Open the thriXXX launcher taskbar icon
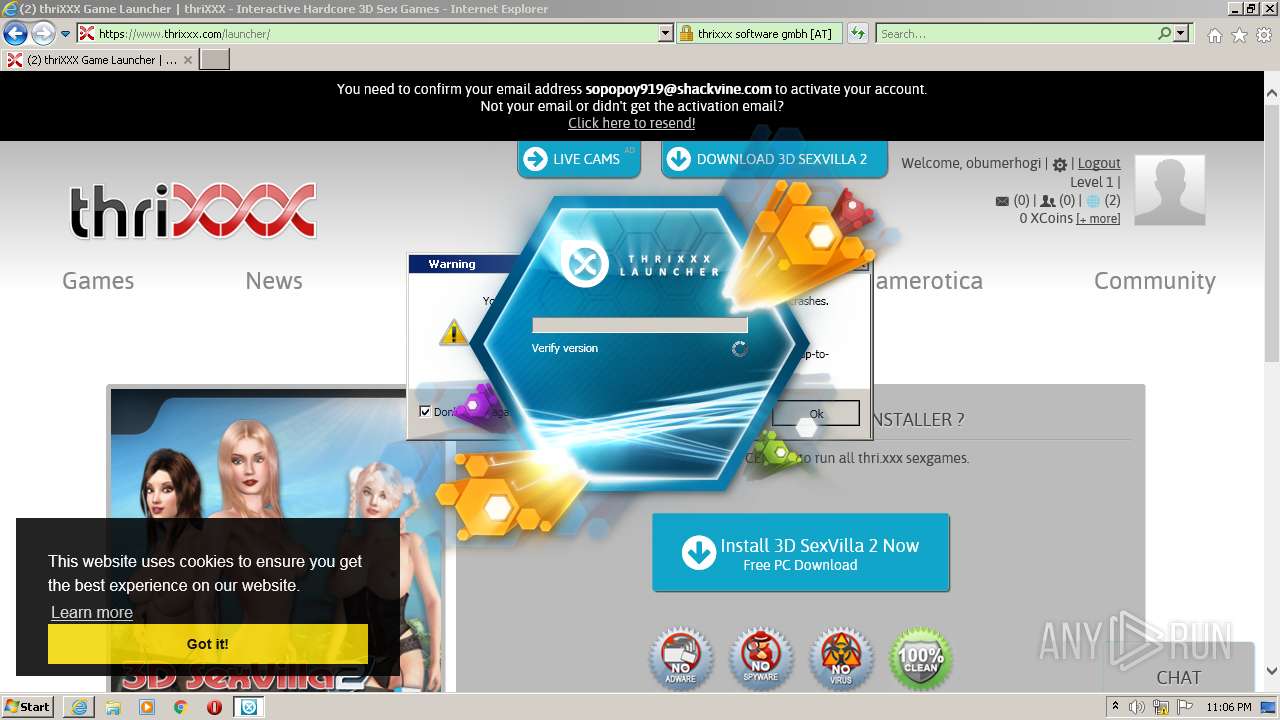 249,707
